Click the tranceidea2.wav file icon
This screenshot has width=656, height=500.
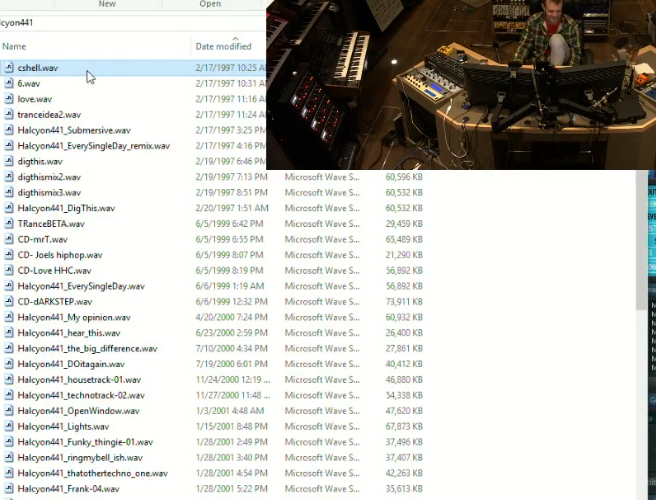tap(9, 115)
